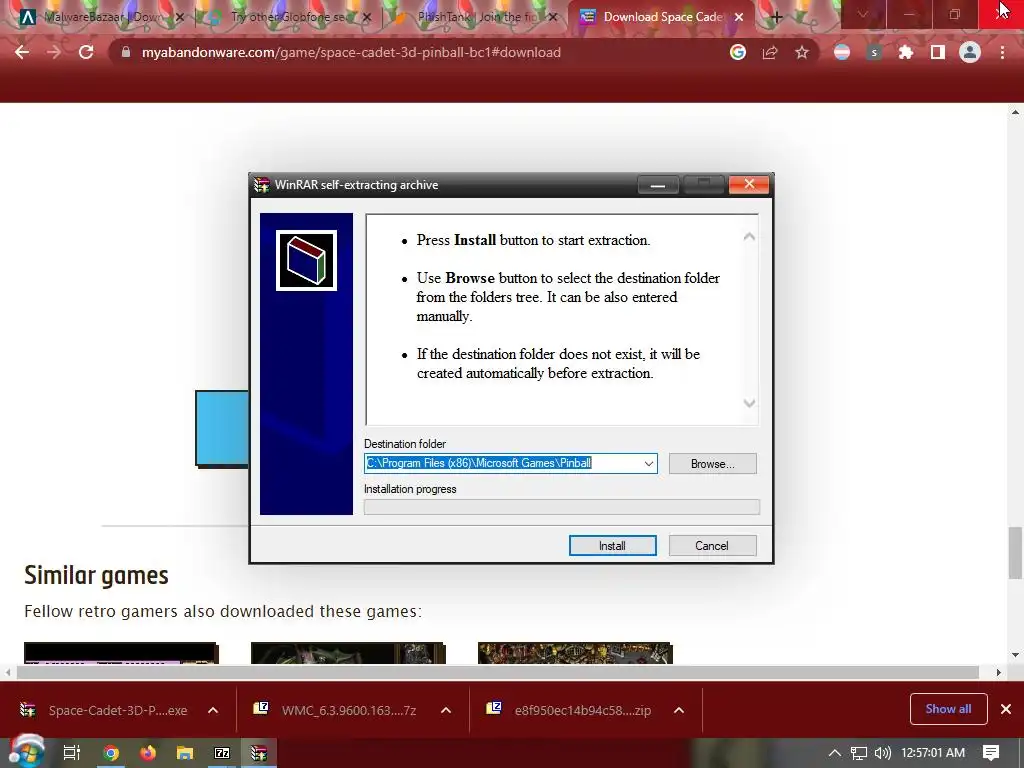The width and height of the screenshot is (1024, 768).
Task: Click the page horizontal scrollbar
Action: tap(498, 672)
